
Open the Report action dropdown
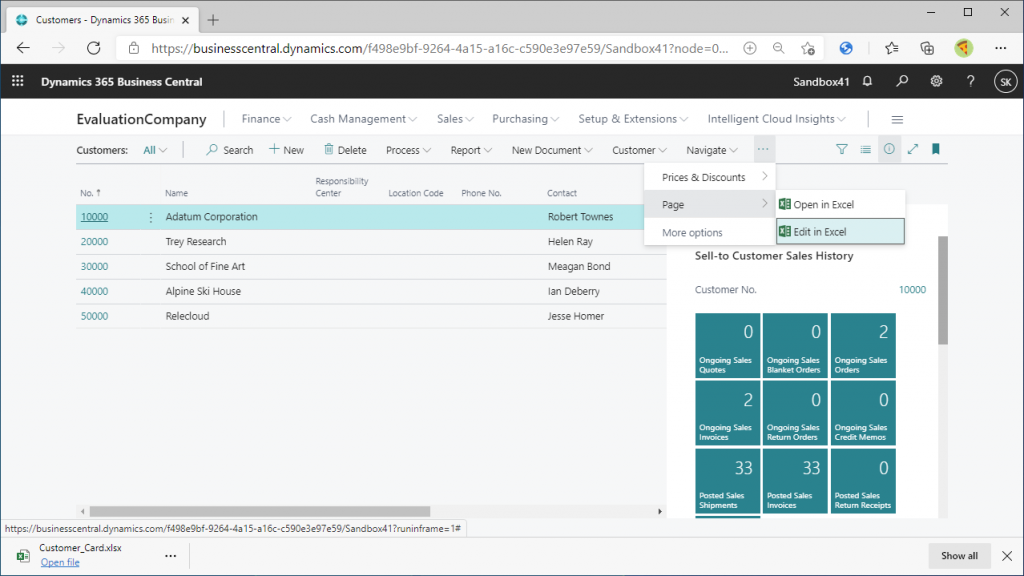coord(471,150)
